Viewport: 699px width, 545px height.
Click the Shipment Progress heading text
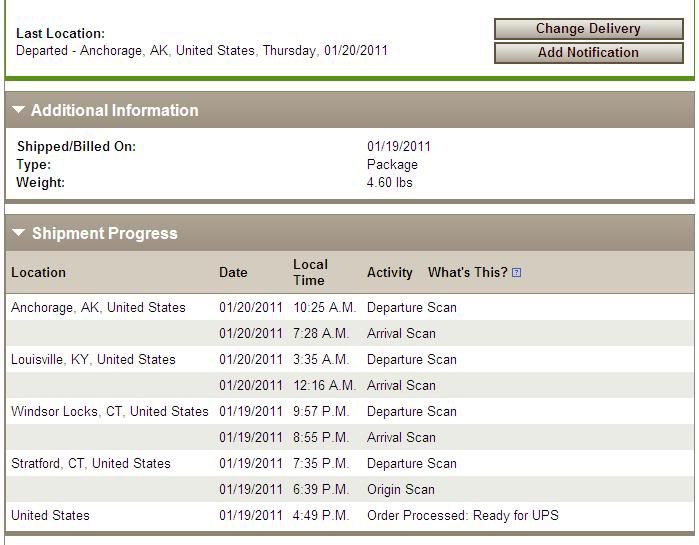[104, 233]
